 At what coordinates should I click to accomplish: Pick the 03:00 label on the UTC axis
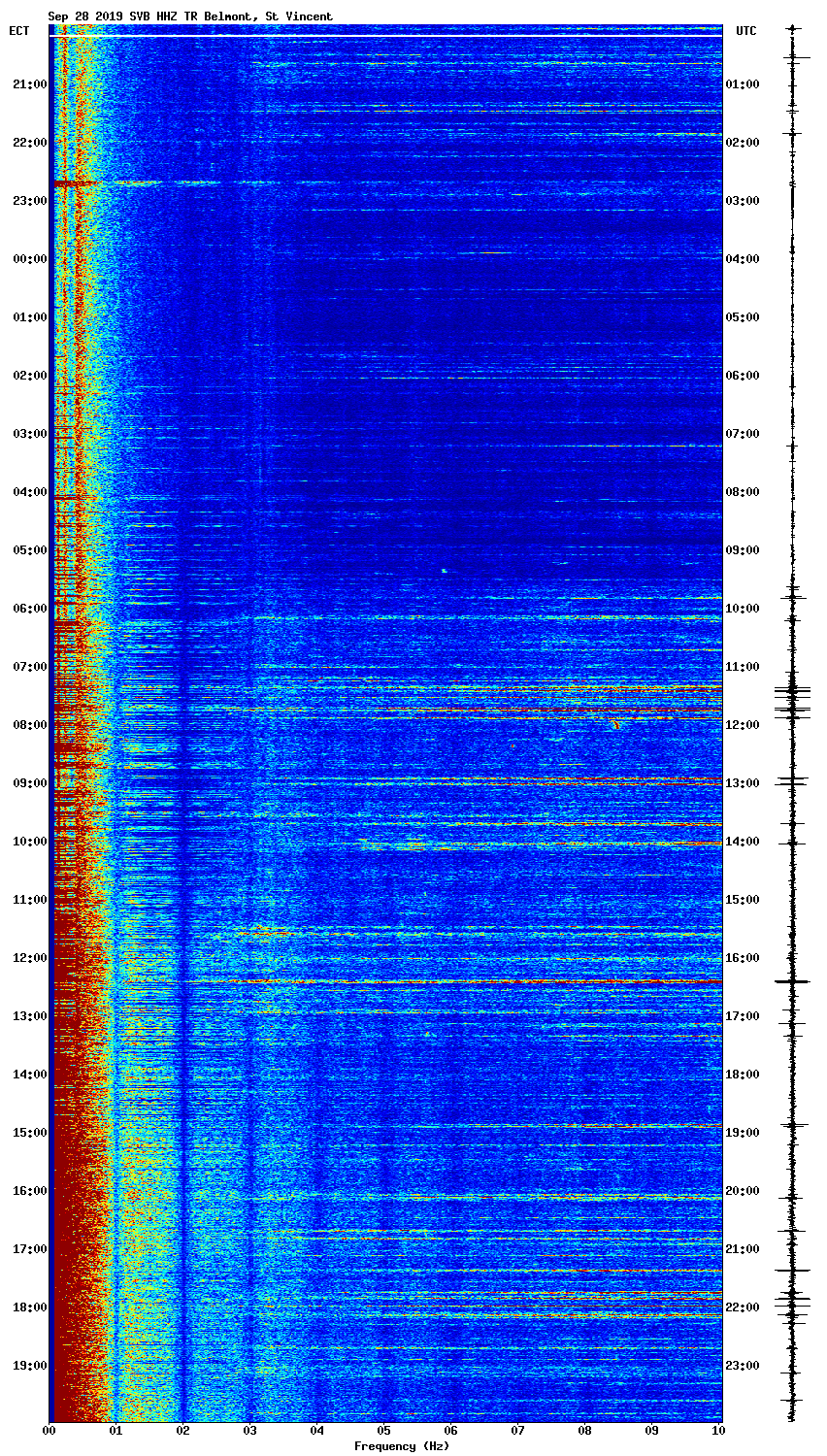coord(744,201)
